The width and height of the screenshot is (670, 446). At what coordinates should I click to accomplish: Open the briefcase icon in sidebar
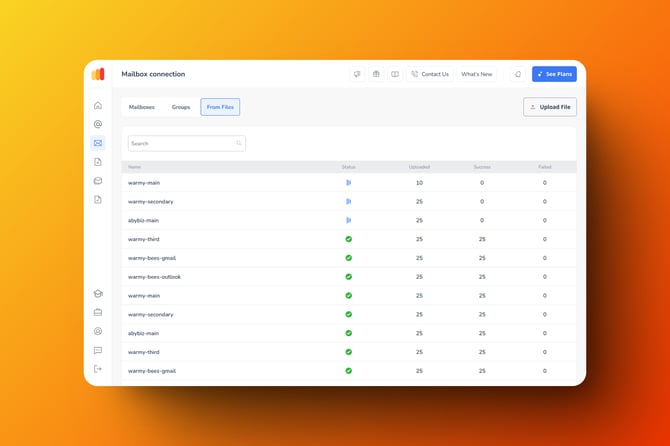point(98,313)
